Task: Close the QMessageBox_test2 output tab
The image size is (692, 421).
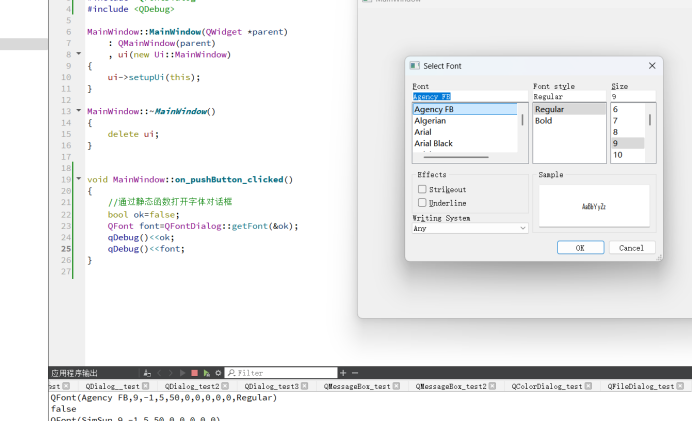Action: tap(493, 386)
